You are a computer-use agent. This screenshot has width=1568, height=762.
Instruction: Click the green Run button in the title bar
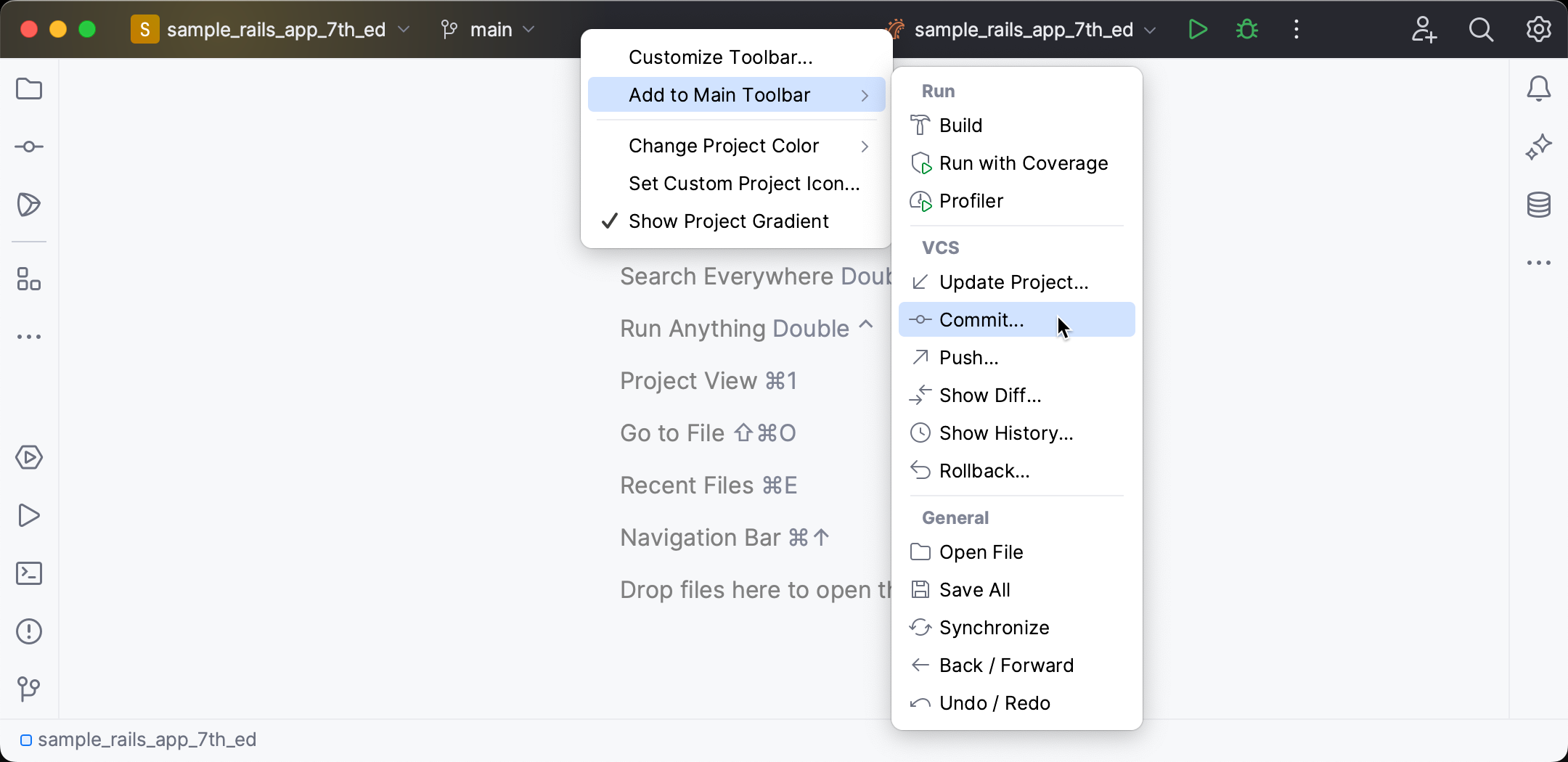point(1197,29)
